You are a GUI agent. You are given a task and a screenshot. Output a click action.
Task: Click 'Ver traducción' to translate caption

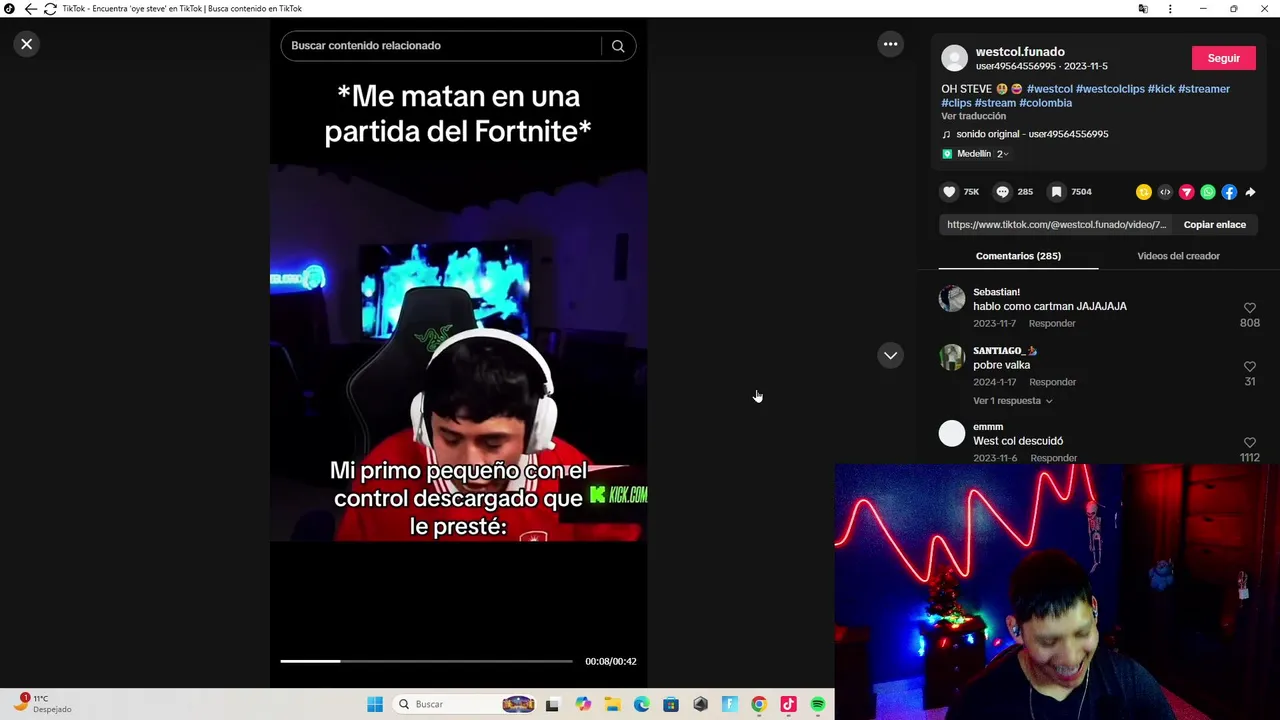pos(973,116)
